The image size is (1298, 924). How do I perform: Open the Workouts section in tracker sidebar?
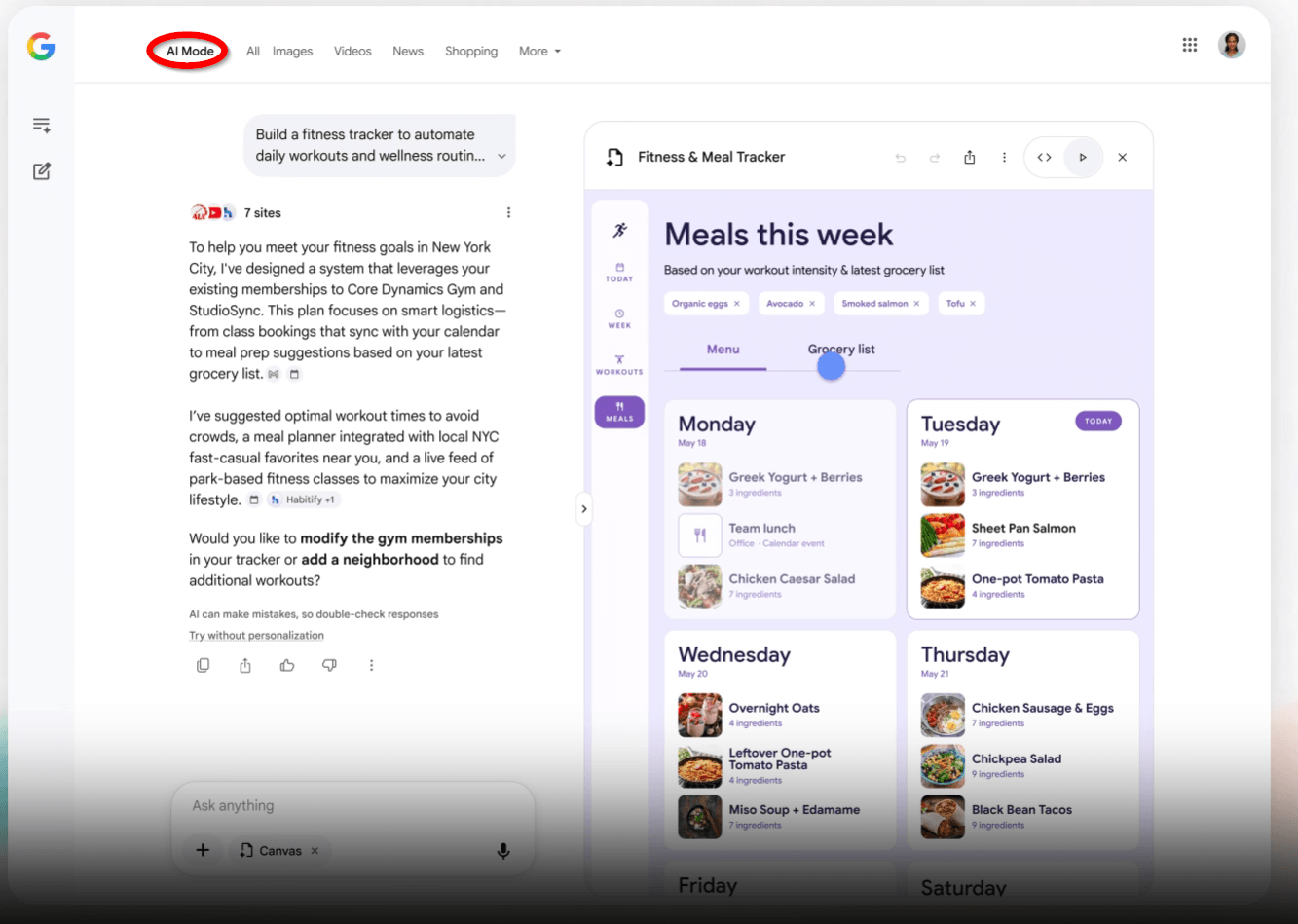click(619, 365)
